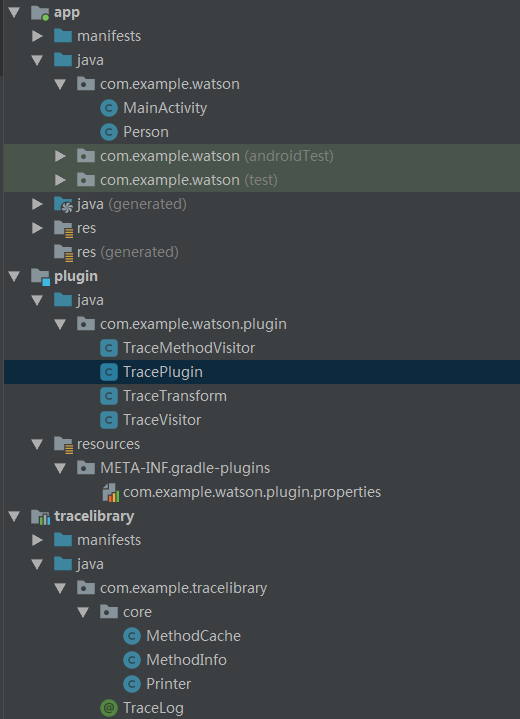Collapse META-INF.gradle-plugins folder arrow

coord(60,468)
